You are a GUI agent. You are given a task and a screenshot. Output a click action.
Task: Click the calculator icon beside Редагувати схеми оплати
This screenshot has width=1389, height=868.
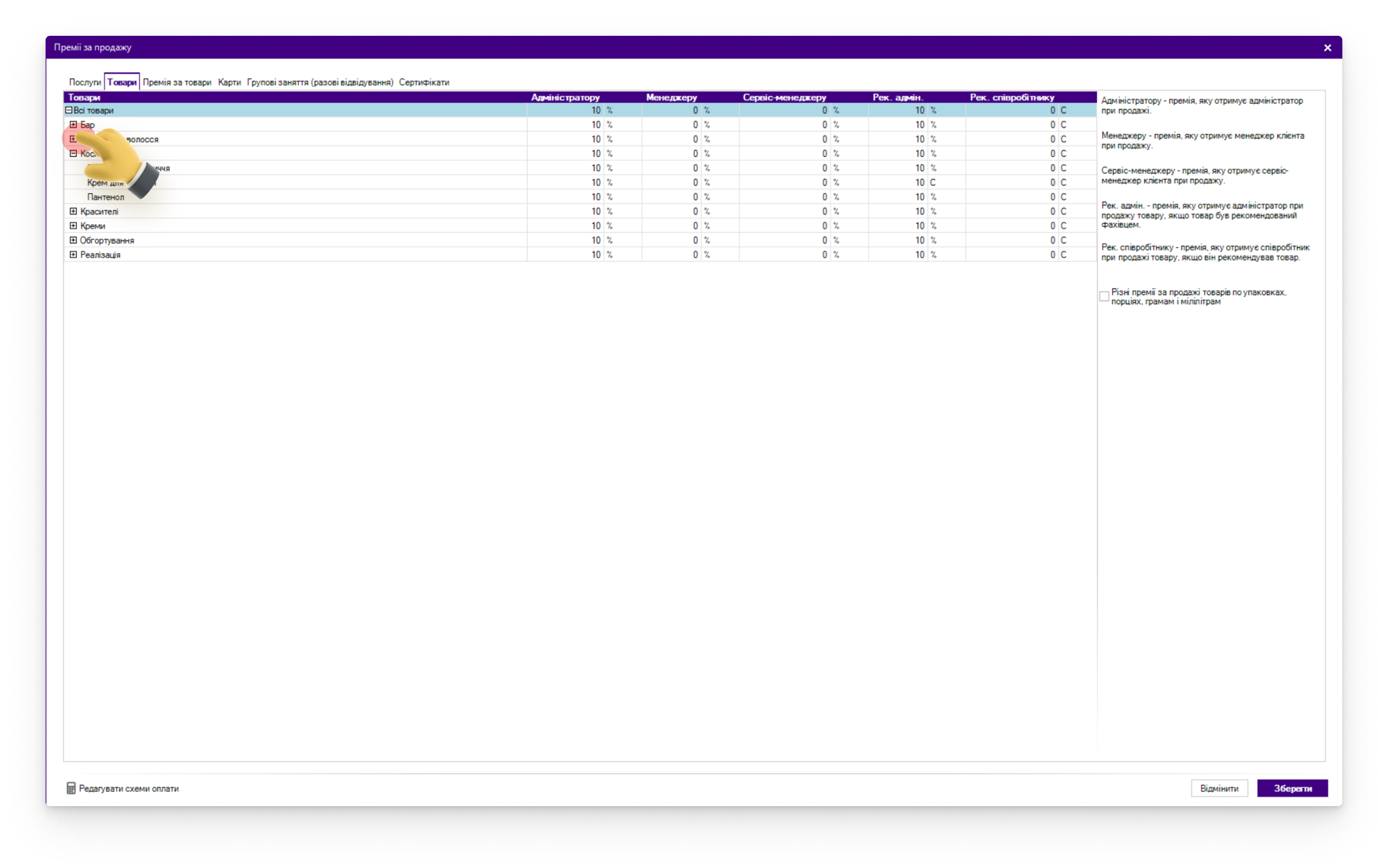pos(71,788)
